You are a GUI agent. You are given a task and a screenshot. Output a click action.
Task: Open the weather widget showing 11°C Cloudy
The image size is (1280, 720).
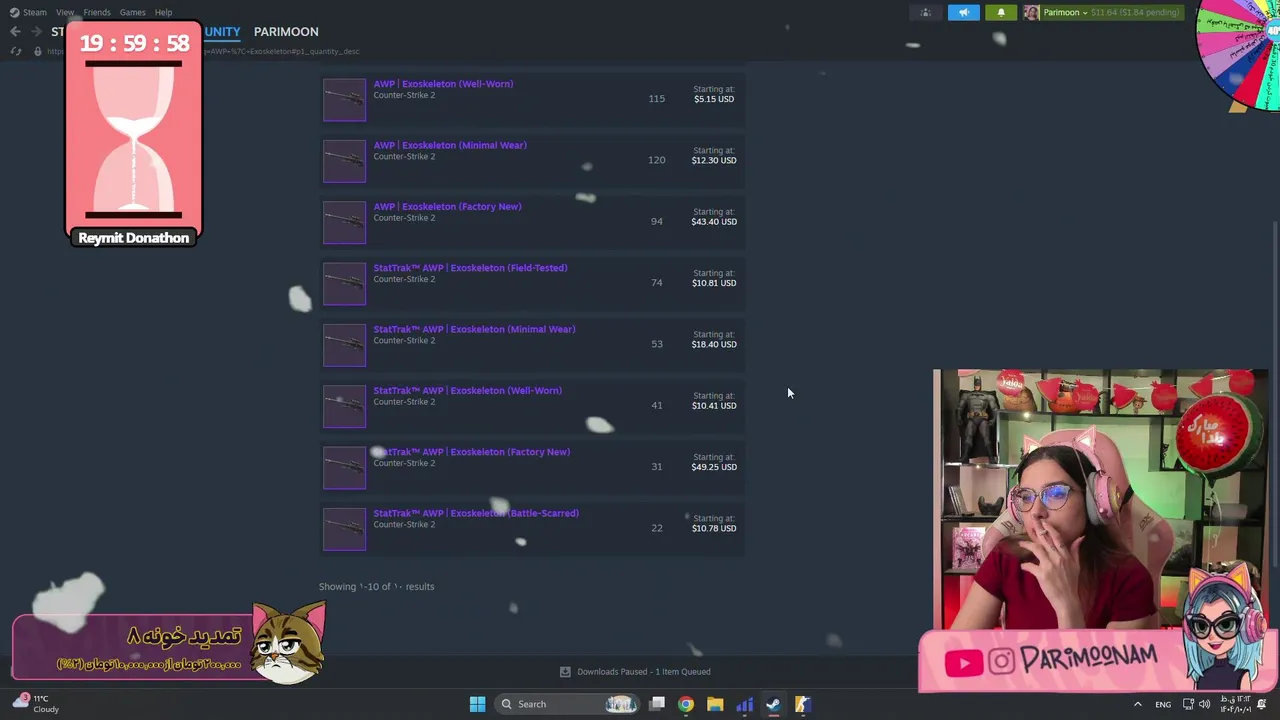click(36, 704)
